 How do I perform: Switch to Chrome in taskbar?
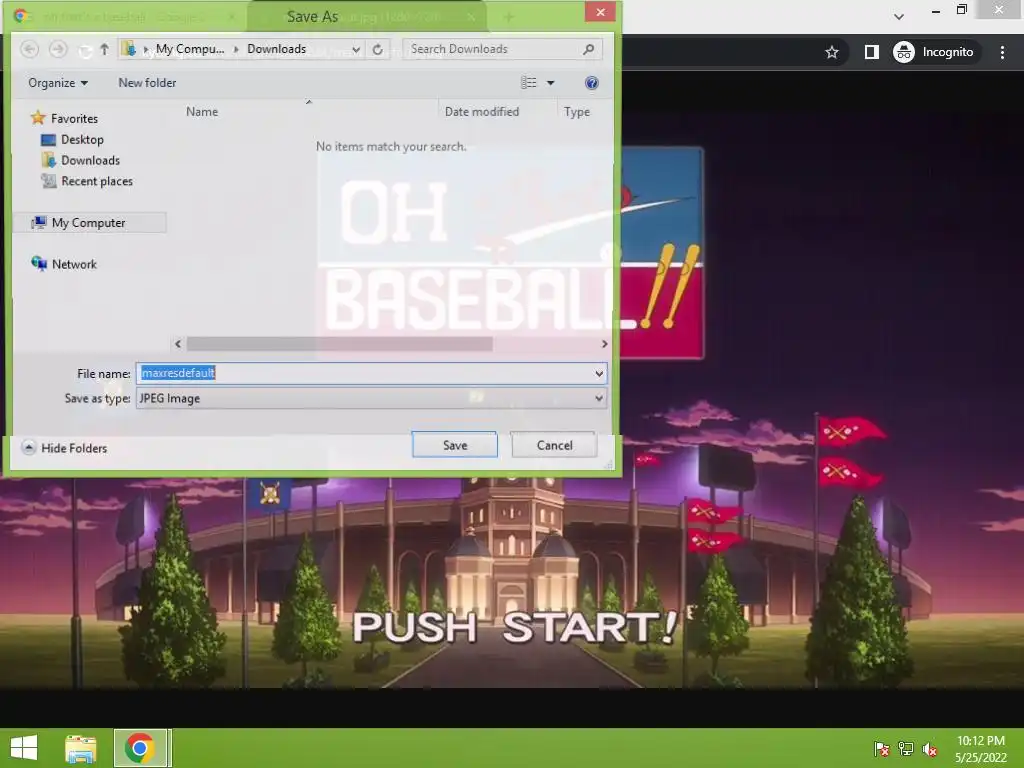click(141, 748)
